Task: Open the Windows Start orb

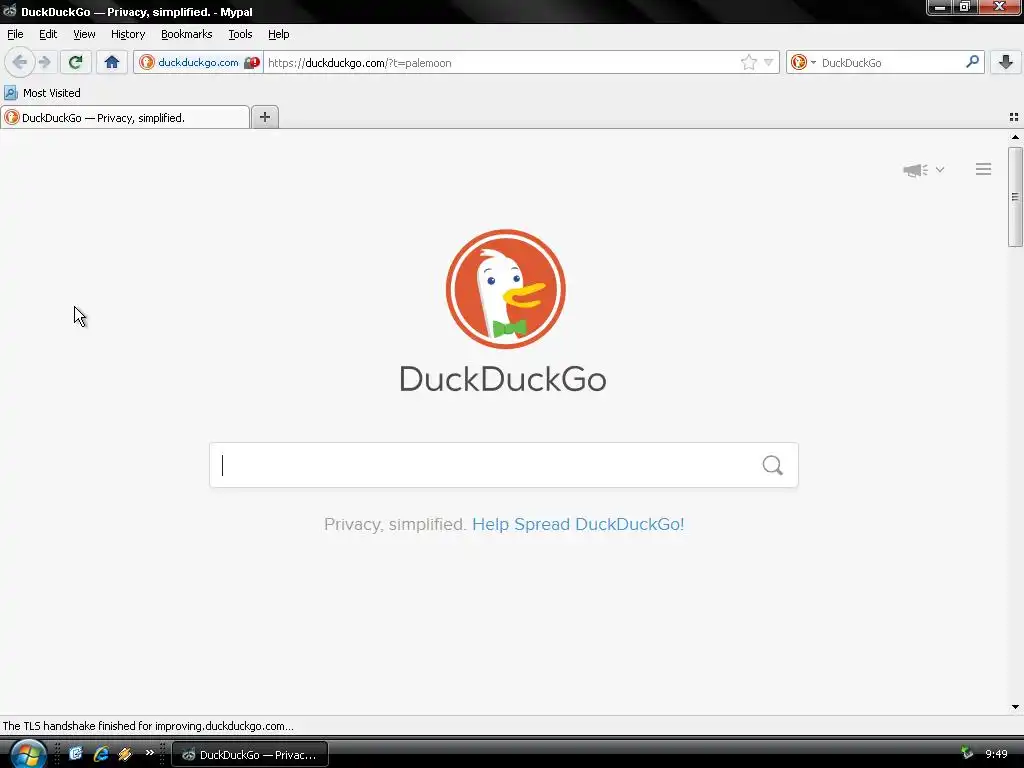Action: tap(28, 754)
